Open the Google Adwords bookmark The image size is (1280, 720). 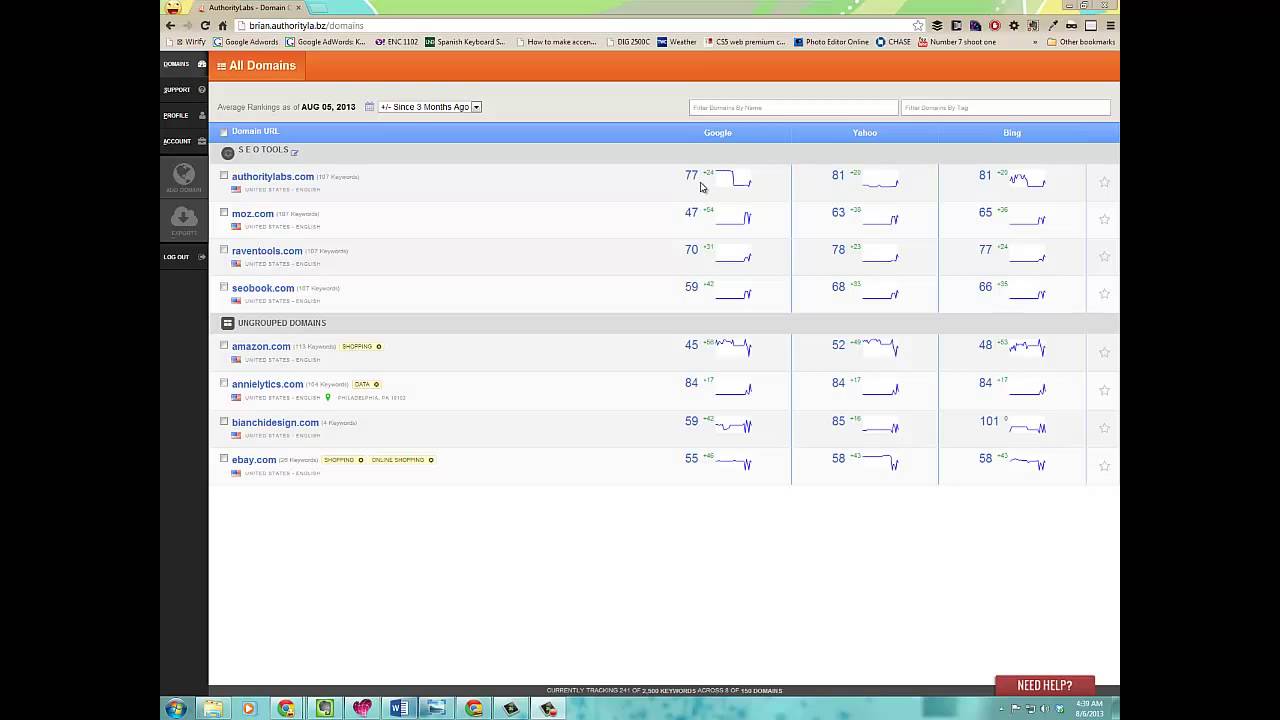coord(245,42)
